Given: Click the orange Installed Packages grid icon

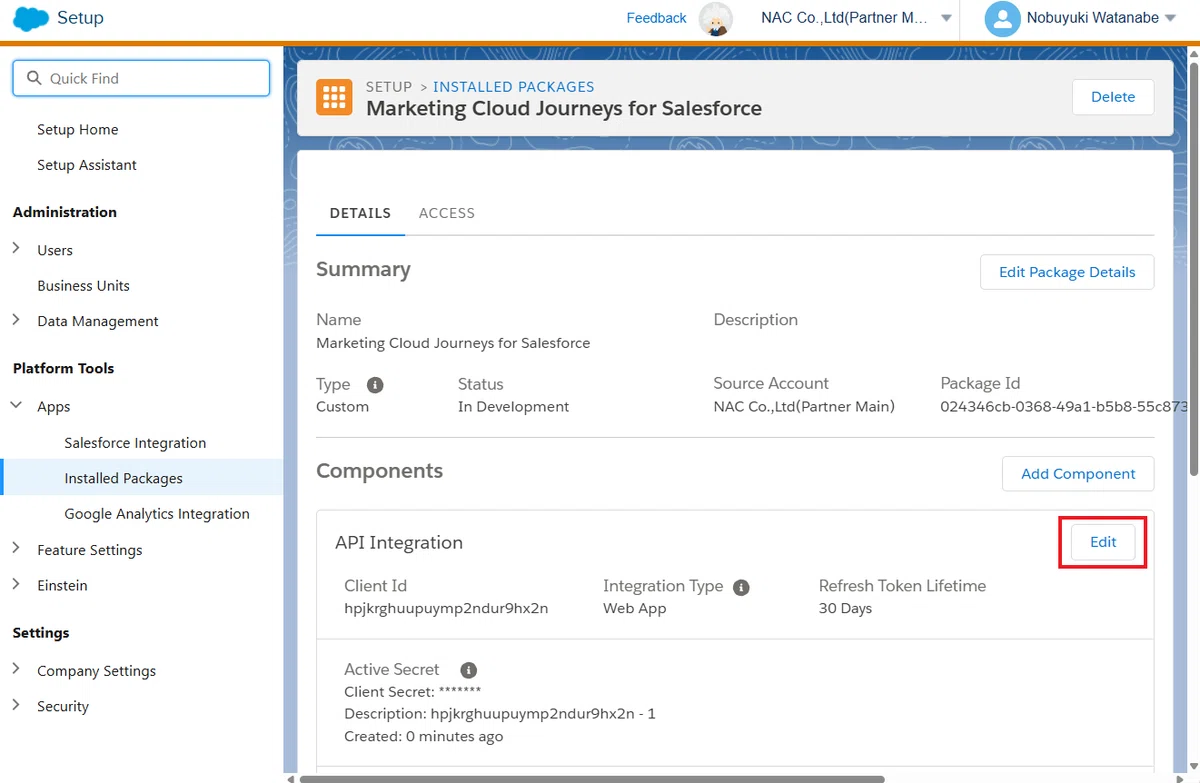Looking at the screenshot, I should tap(334, 97).
